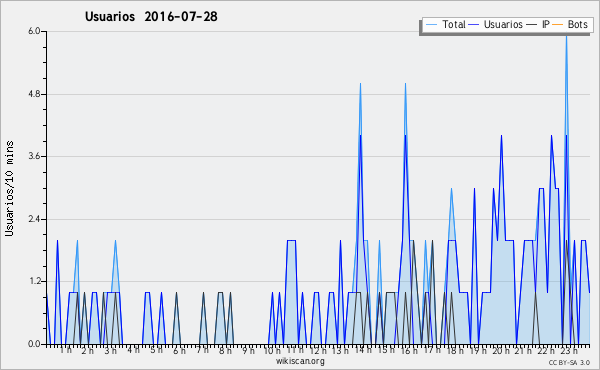This screenshot has width=600, height=370.
Task: Click the '1 h' x-axis label
Action: coord(66,350)
